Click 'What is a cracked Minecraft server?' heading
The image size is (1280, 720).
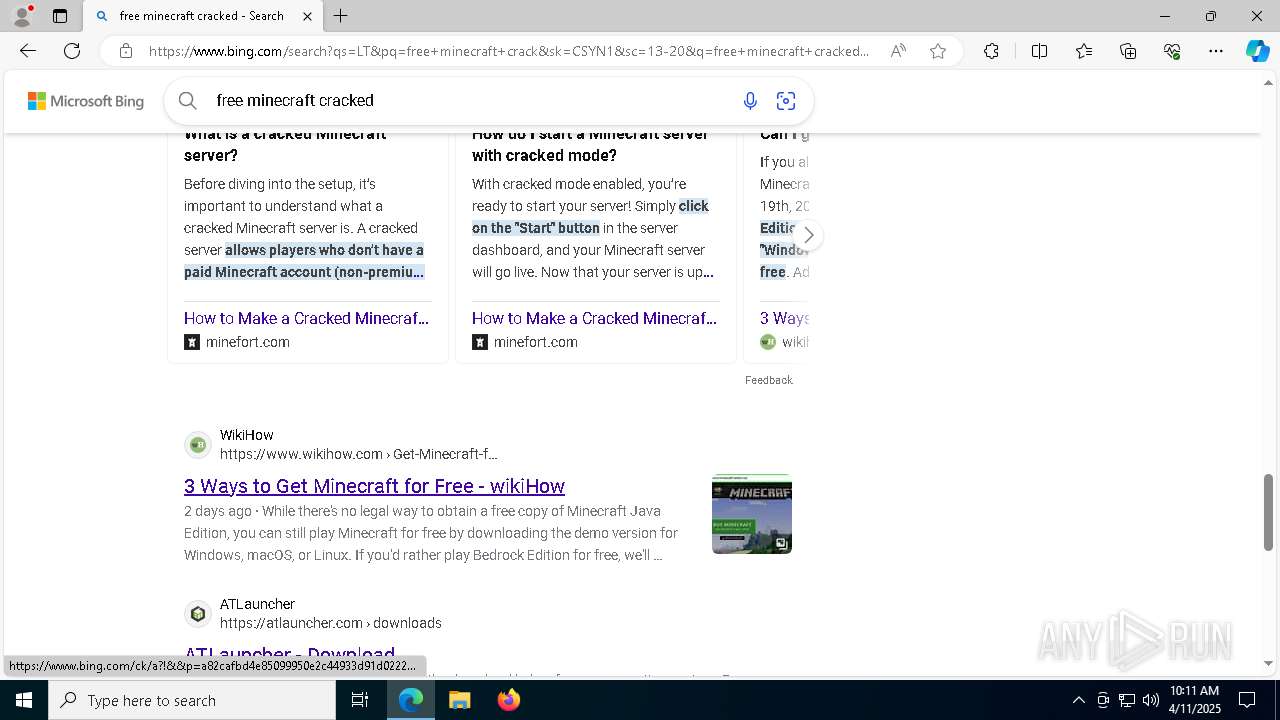pyautogui.click(x=285, y=145)
